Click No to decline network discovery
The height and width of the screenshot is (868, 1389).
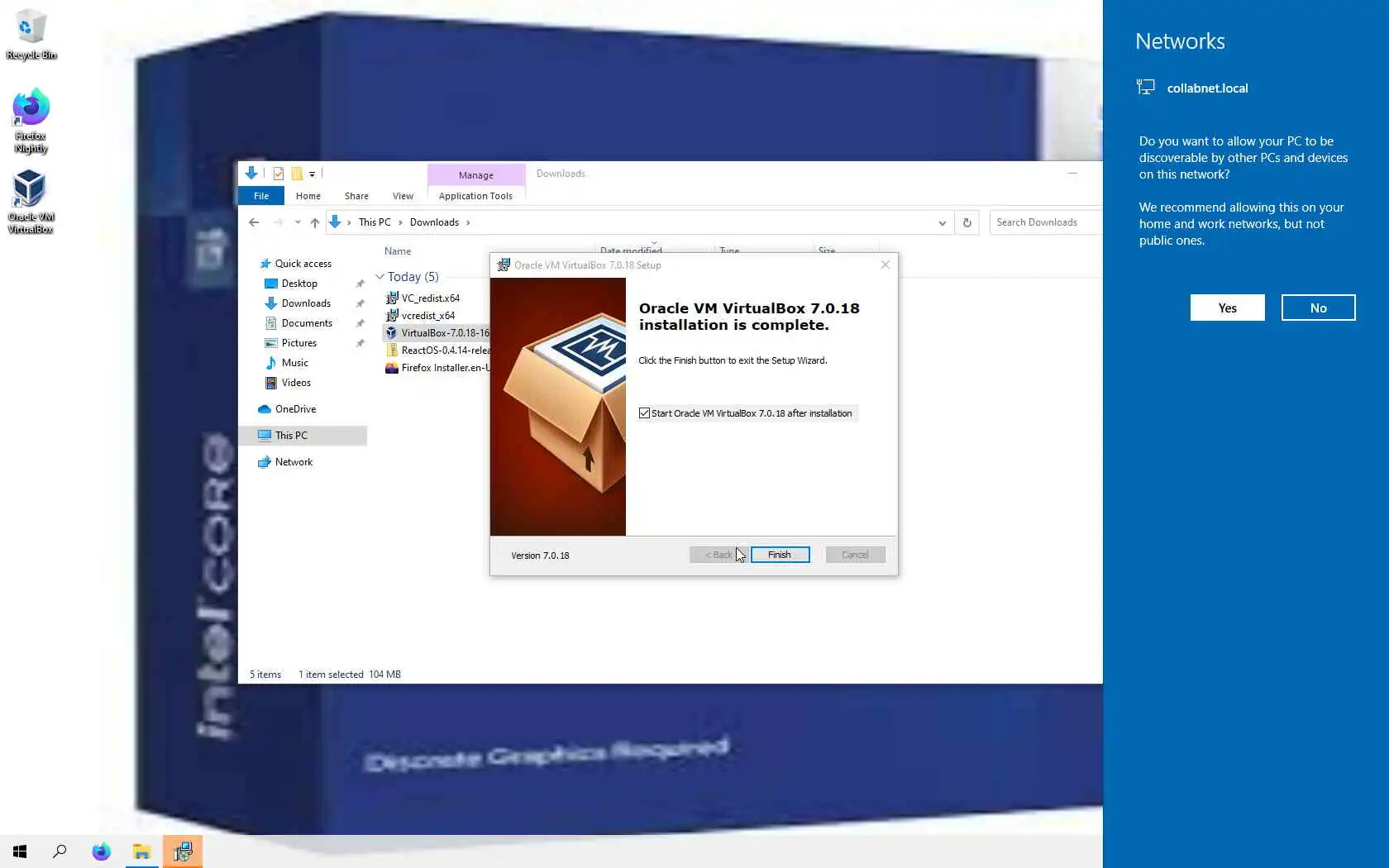(x=1318, y=308)
